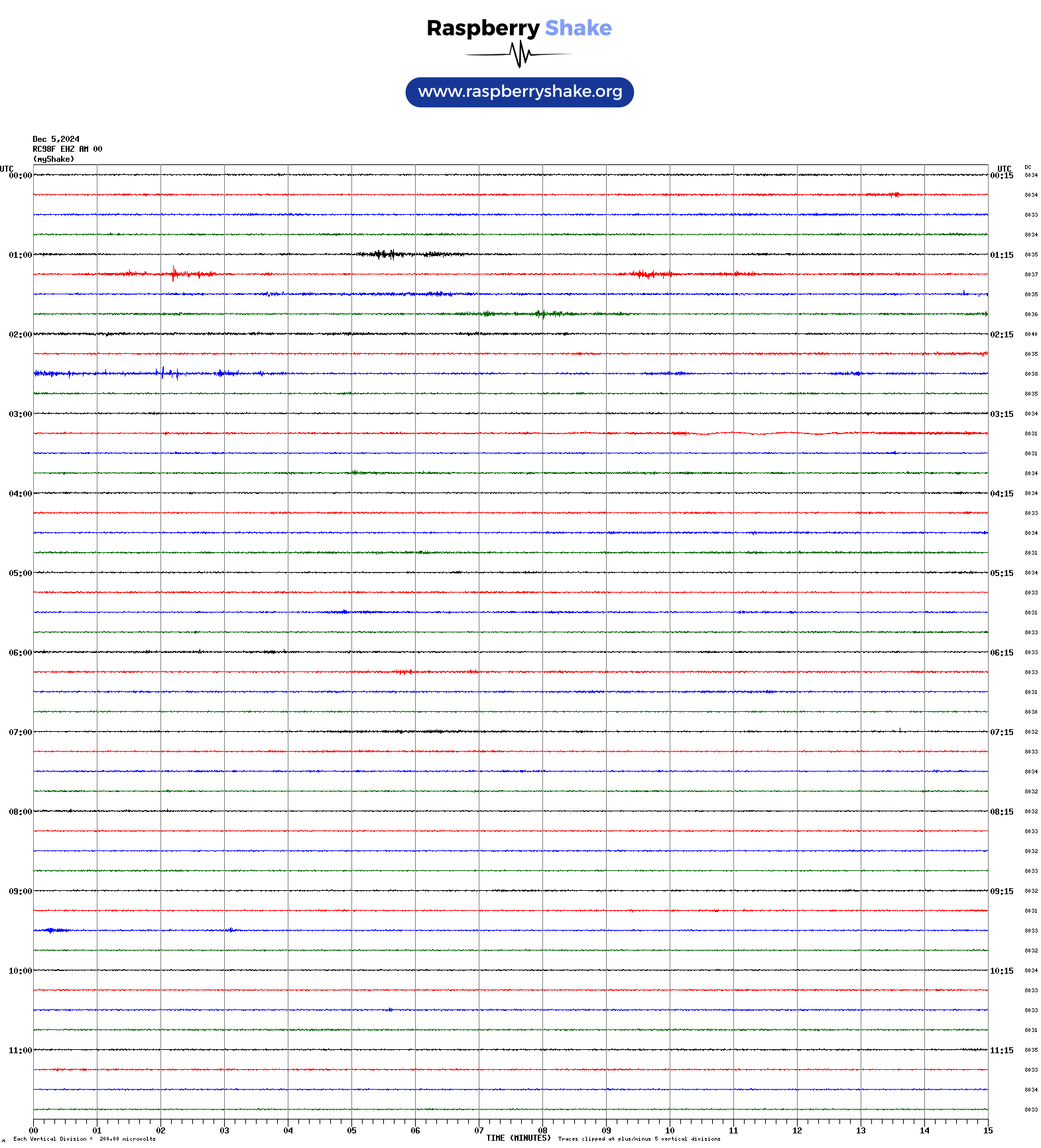
Task: Click the red spike near minute 02 after 01:00
Action: [x=174, y=274]
